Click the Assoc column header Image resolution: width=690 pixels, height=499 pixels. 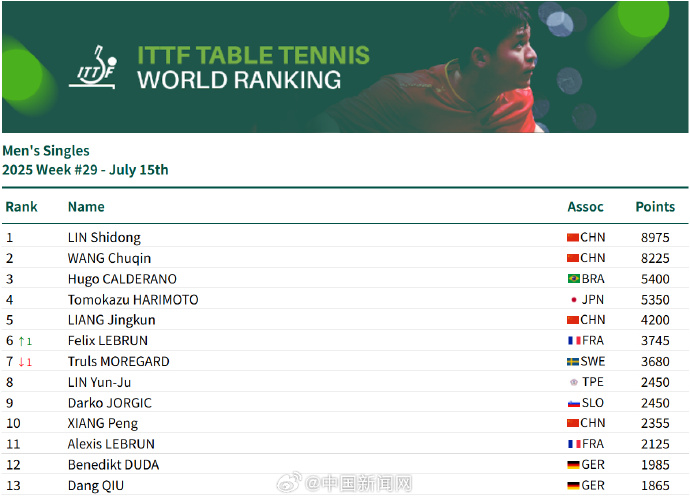(585, 207)
